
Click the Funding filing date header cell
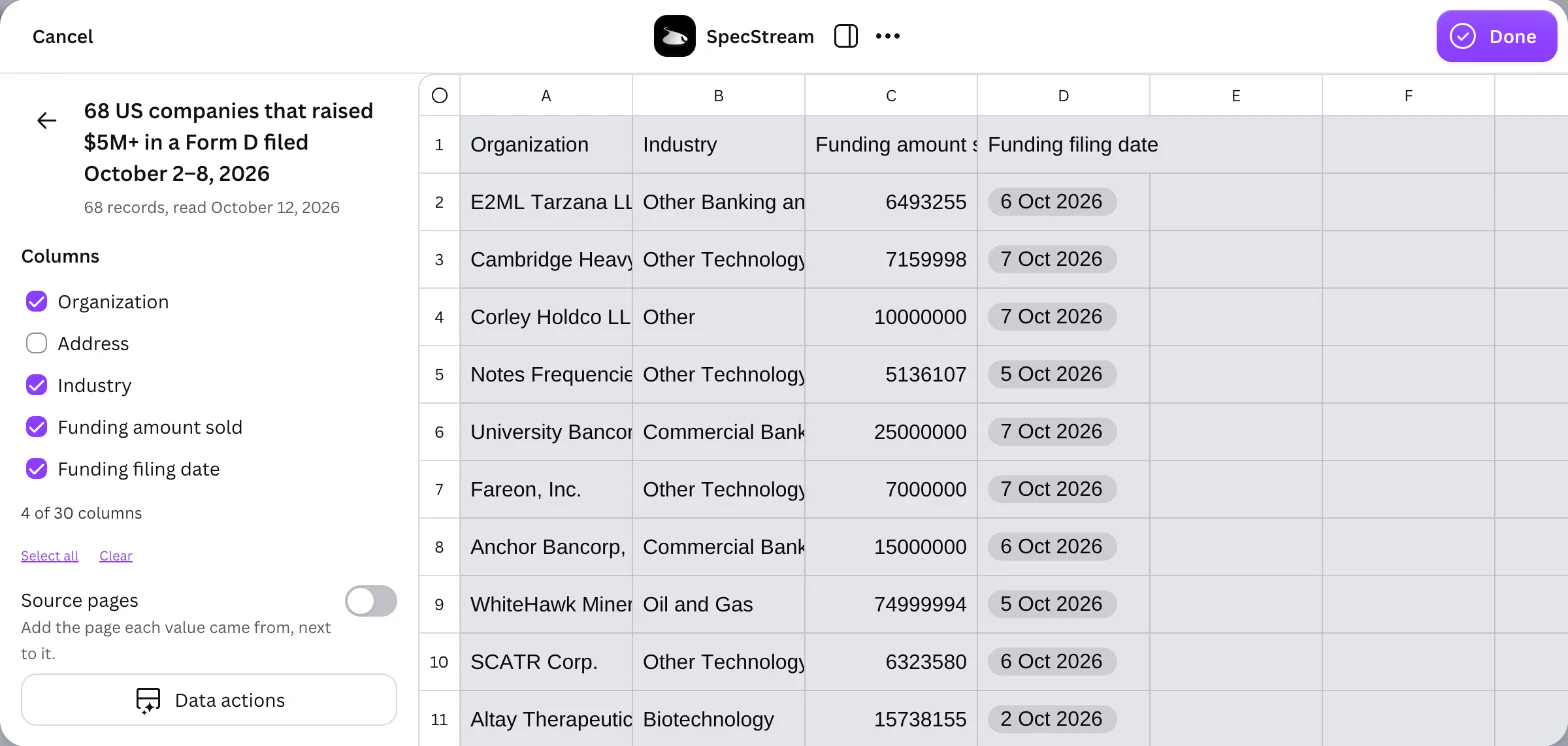[1064, 144]
